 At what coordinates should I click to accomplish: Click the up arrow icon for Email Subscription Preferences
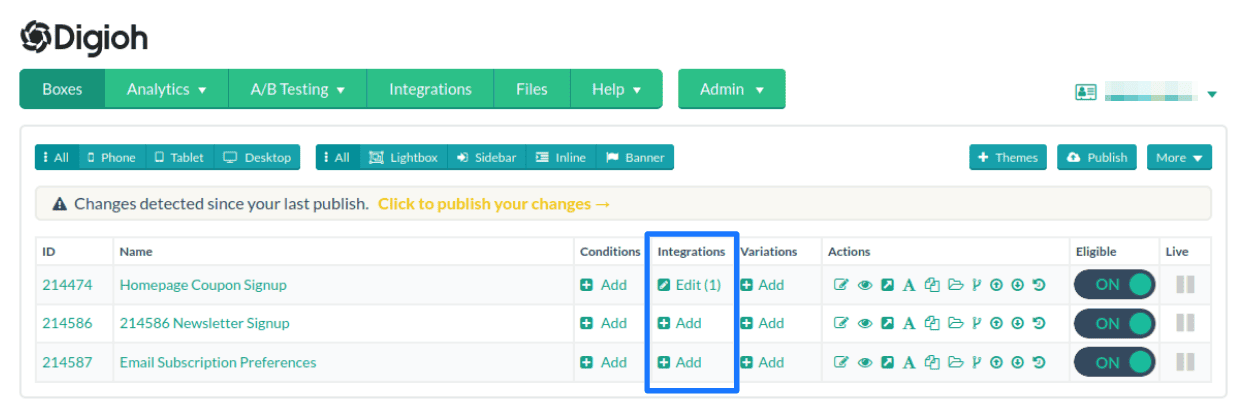tap(996, 363)
